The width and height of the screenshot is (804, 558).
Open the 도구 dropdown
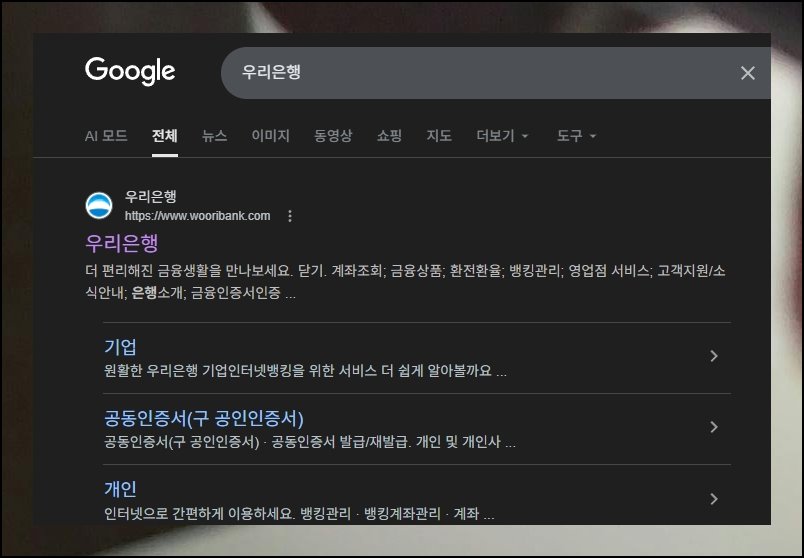pyautogui.click(x=576, y=136)
